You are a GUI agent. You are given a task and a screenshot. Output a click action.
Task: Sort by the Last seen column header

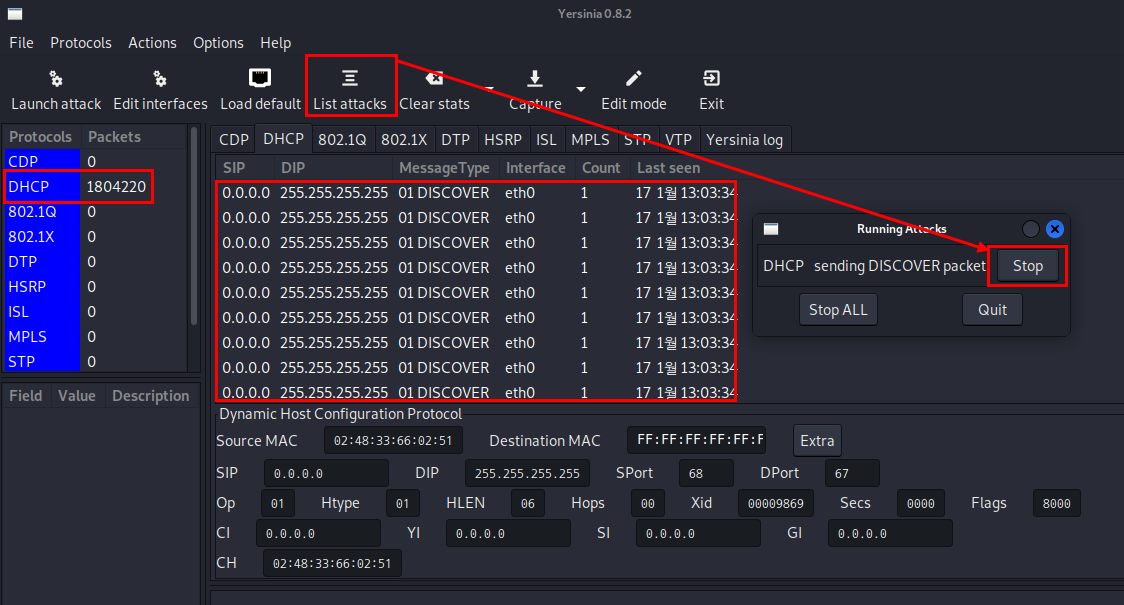[x=668, y=168]
